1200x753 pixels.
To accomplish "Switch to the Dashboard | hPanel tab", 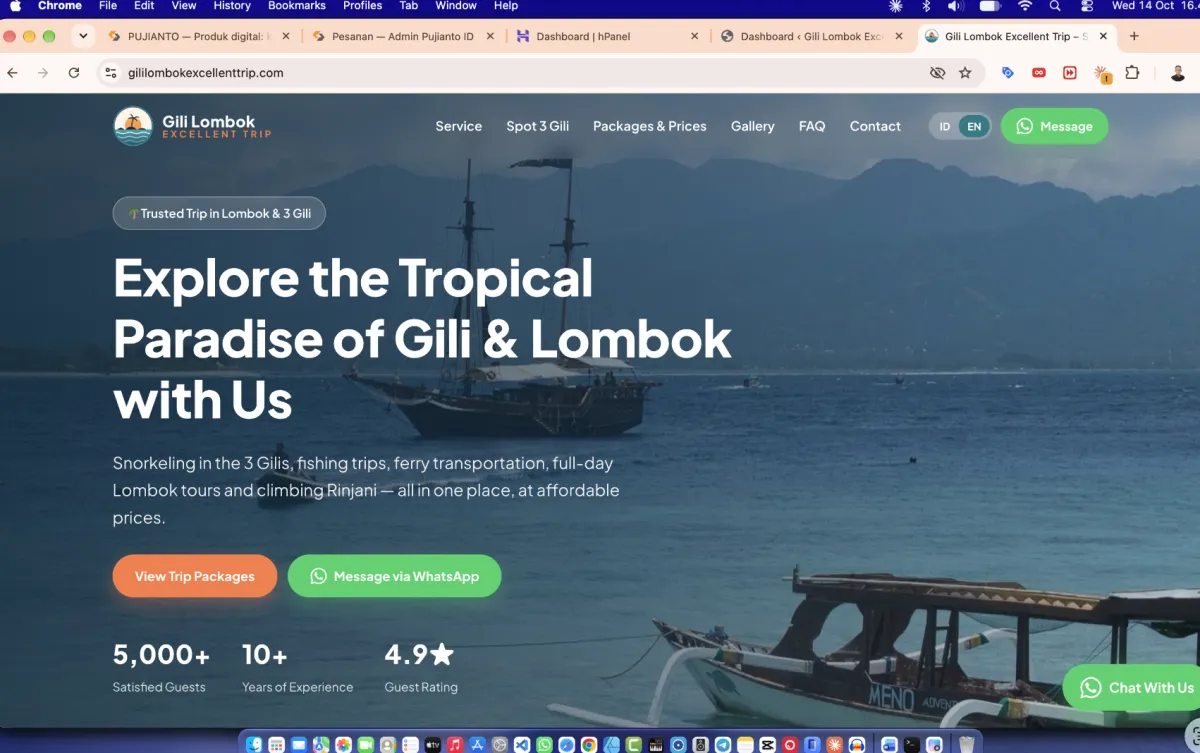I will pos(606,37).
